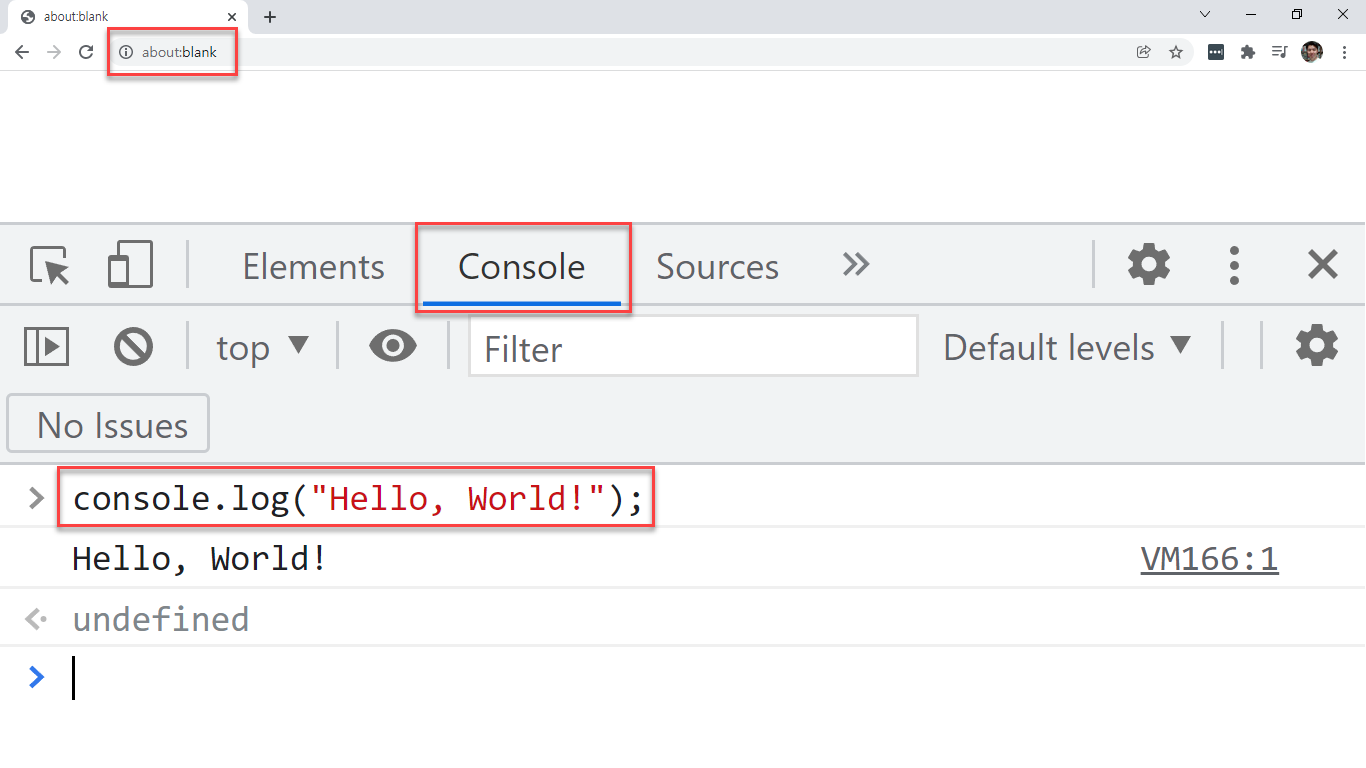
Task: Open the VM166:1 source link
Action: pyautogui.click(x=1209, y=559)
